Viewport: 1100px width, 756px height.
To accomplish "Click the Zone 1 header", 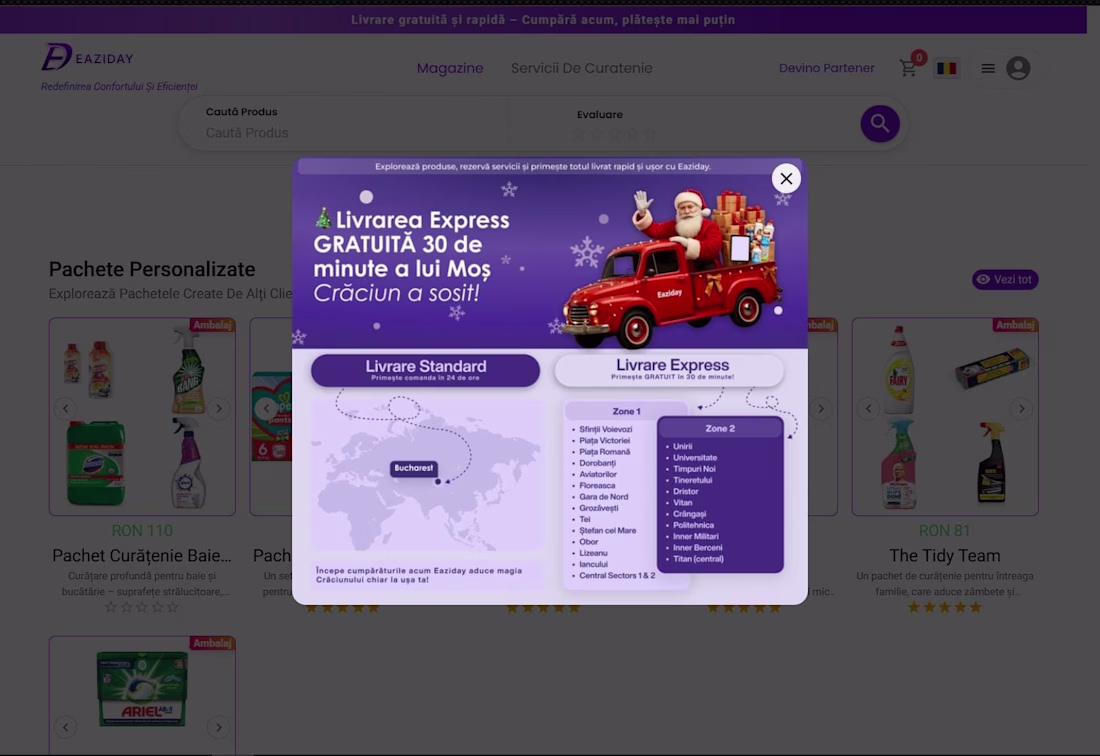I will click(626, 411).
